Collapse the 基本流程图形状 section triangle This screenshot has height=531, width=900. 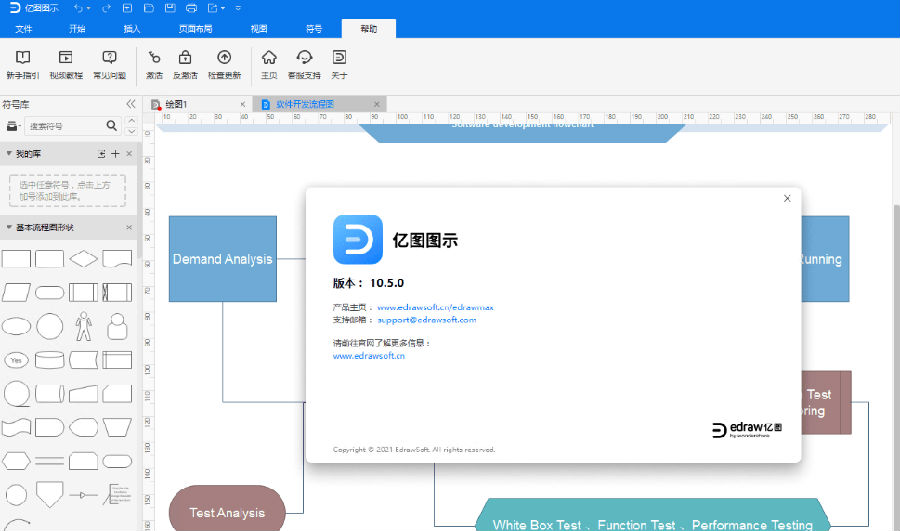[9, 227]
